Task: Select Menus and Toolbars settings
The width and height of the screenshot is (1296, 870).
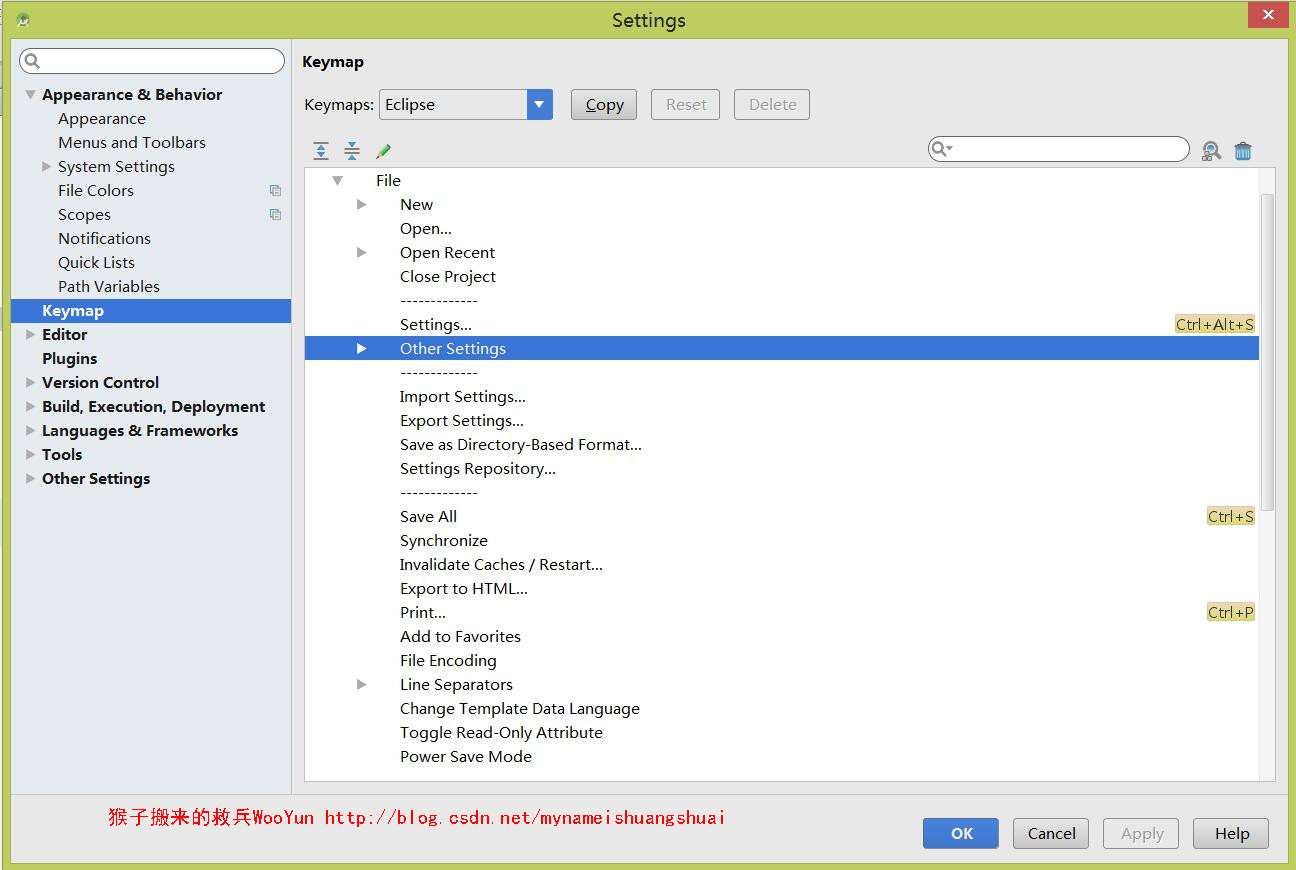Action: pyautogui.click(x=132, y=142)
